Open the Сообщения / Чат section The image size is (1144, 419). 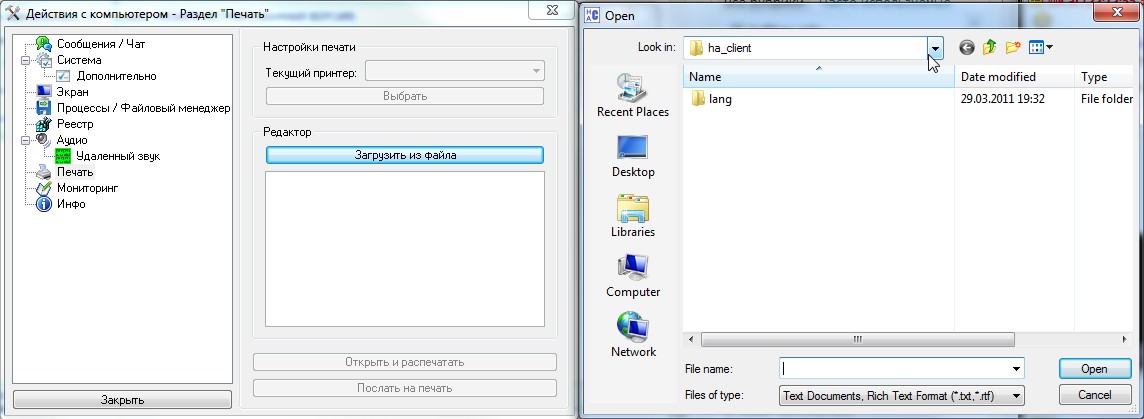tap(100, 44)
